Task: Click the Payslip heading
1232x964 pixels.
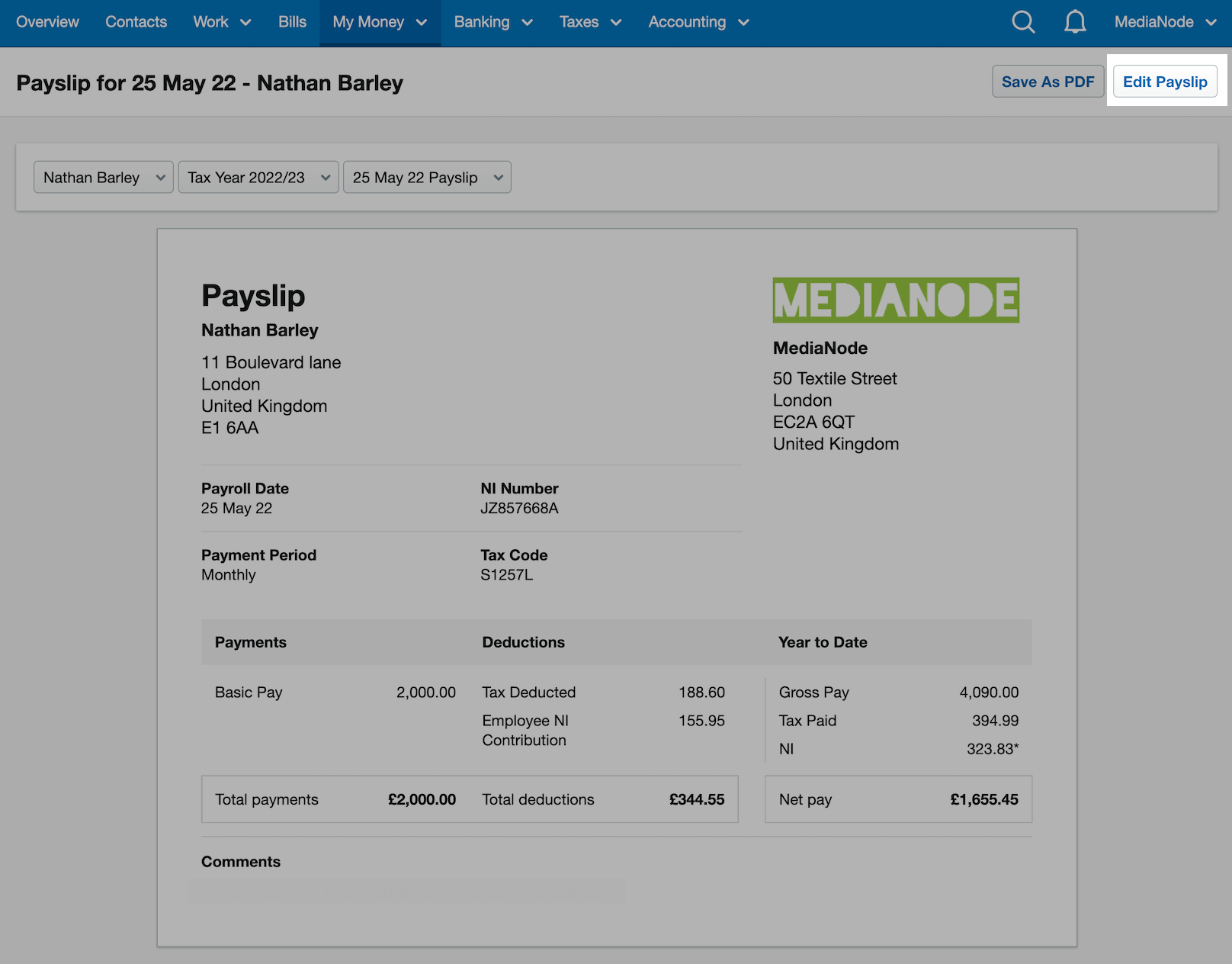Action: 253,296
